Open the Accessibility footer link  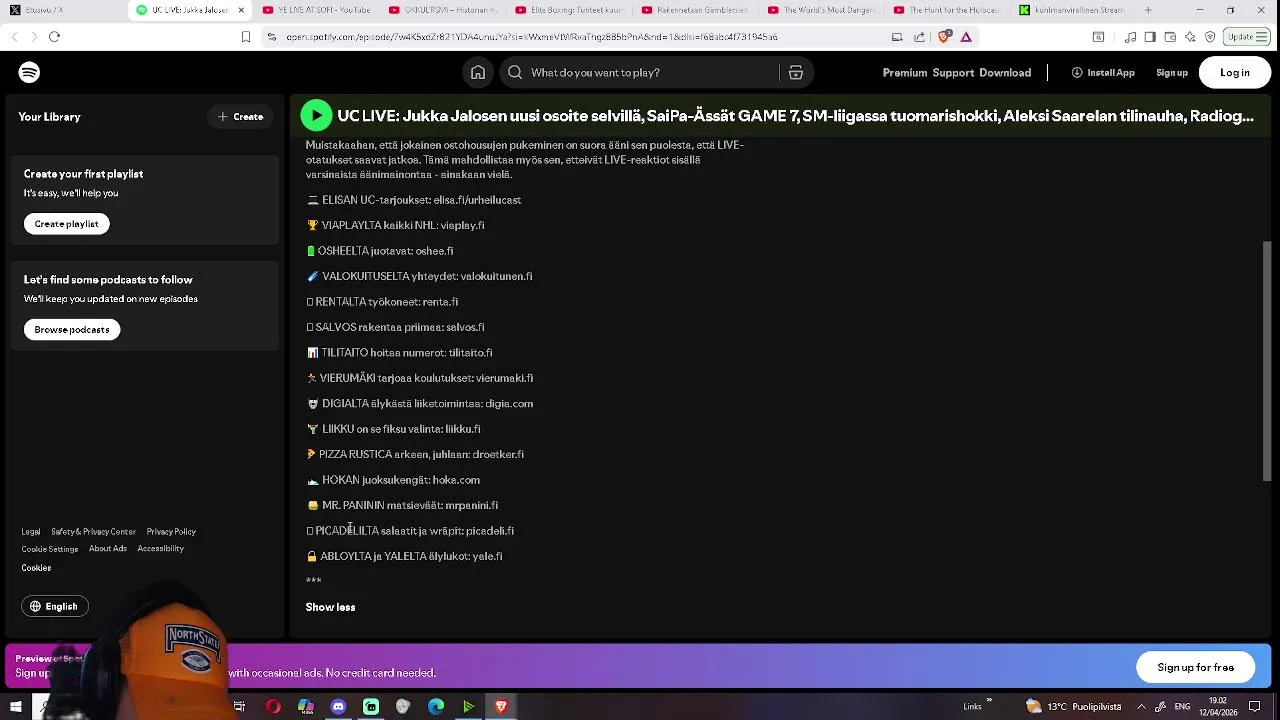pos(160,549)
